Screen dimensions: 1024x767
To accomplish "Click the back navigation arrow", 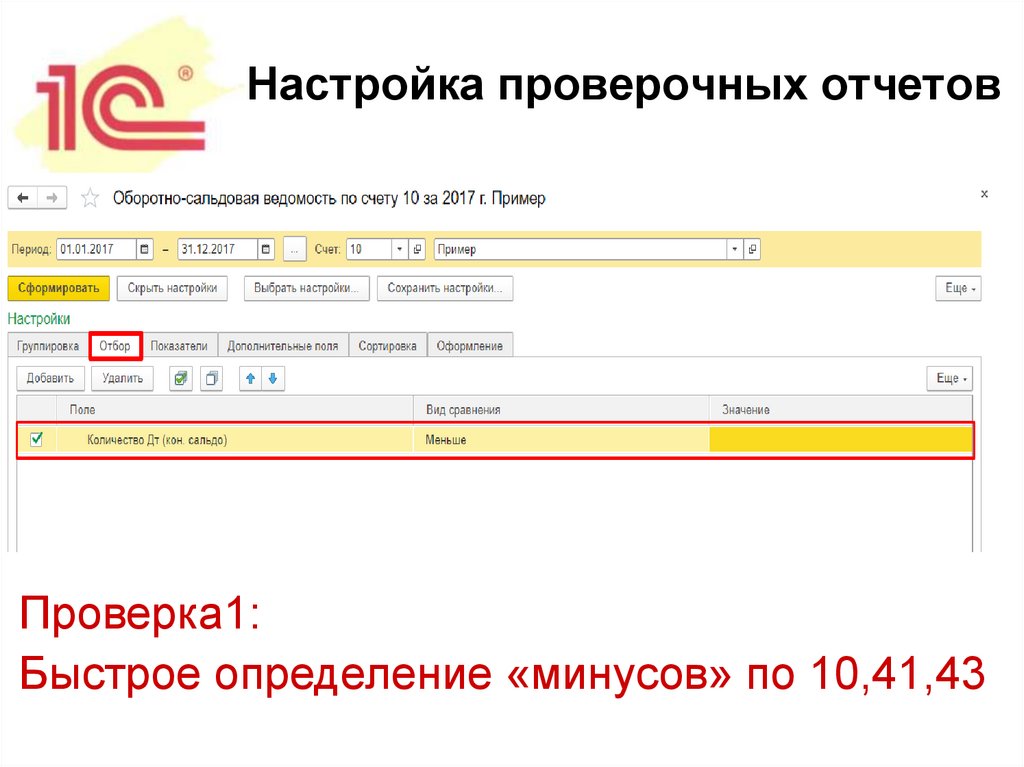I will (x=22, y=197).
